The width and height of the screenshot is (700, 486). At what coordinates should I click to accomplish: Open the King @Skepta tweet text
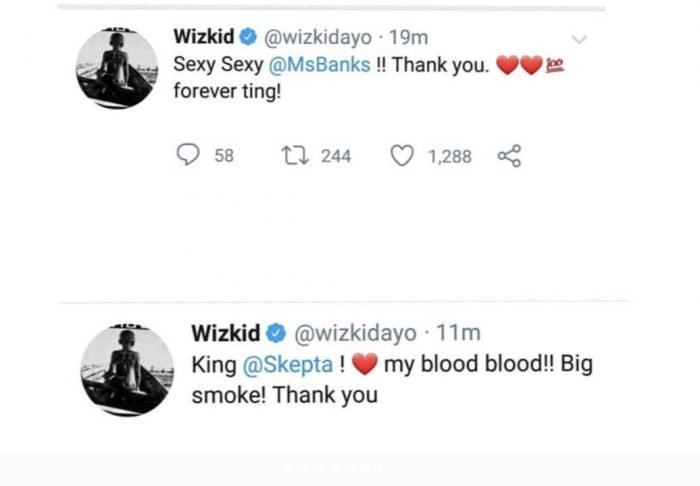pos(392,379)
